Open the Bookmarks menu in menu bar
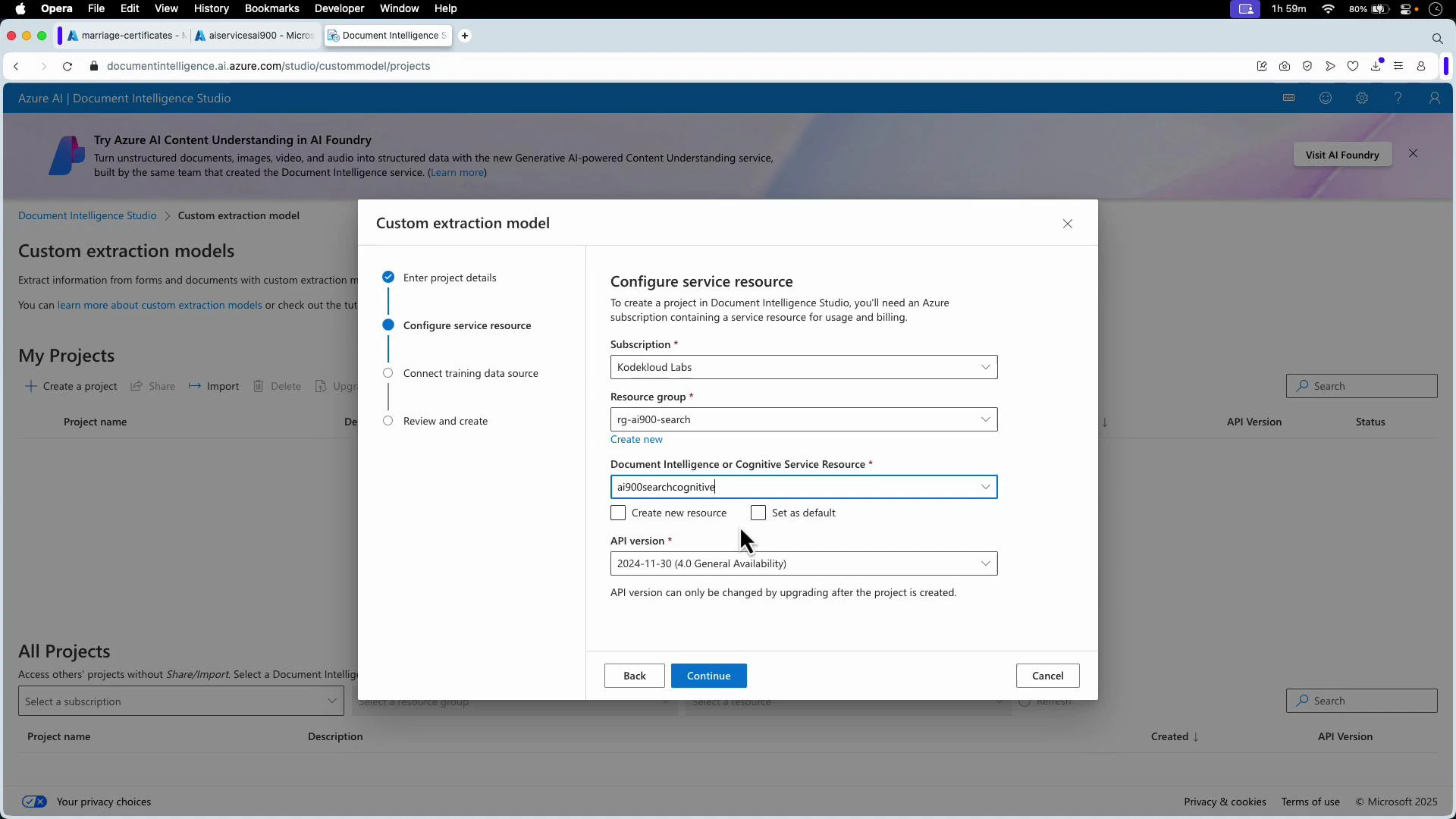Viewport: 1456px width, 819px height. point(271,8)
